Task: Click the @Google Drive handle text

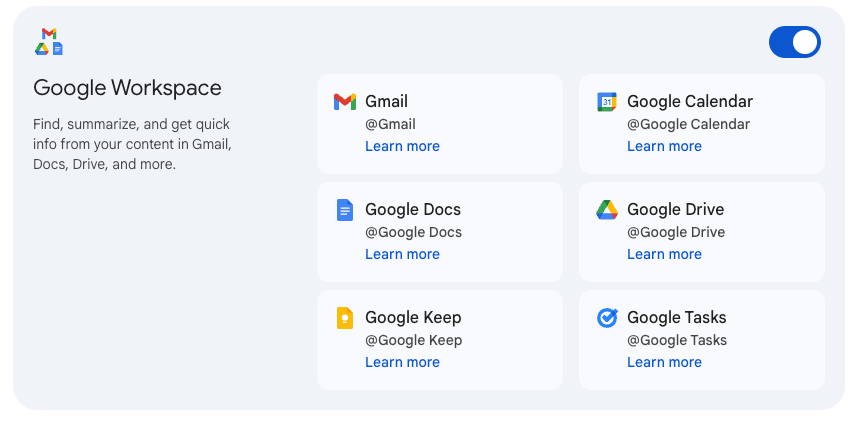Action: click(x=675, y=232)
